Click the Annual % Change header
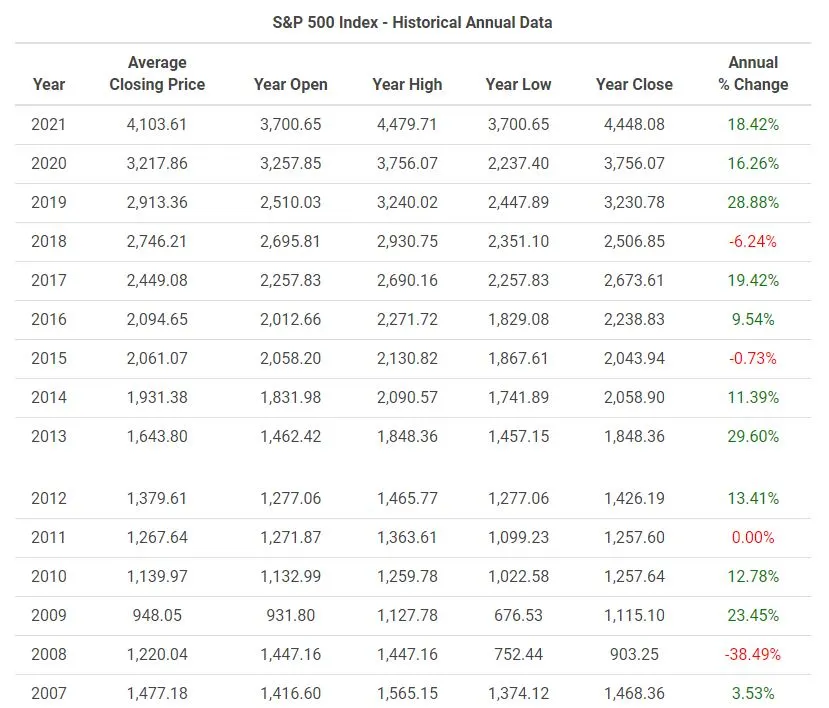This screenshot has height=708, width=829. pyautogui.click(x=753, y=73)
